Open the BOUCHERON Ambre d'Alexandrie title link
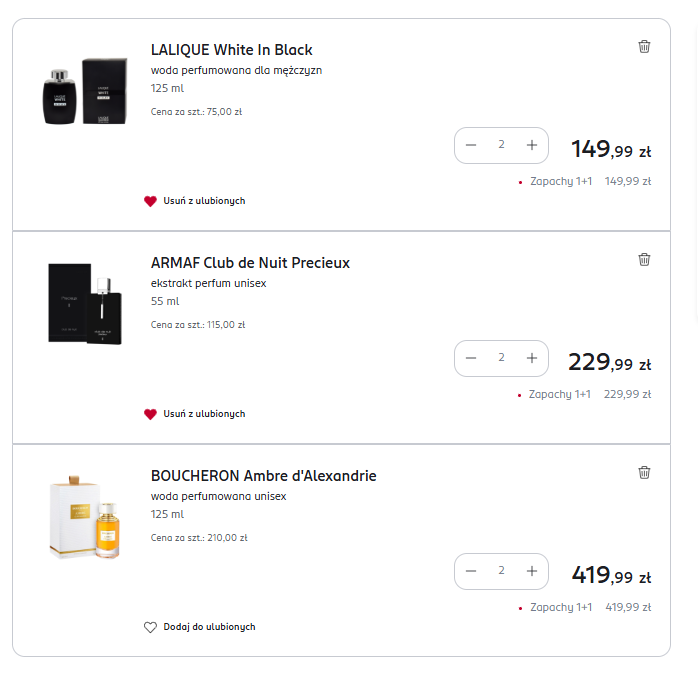Viewport: 698px width, 676px height. click(x=263, y=476)
